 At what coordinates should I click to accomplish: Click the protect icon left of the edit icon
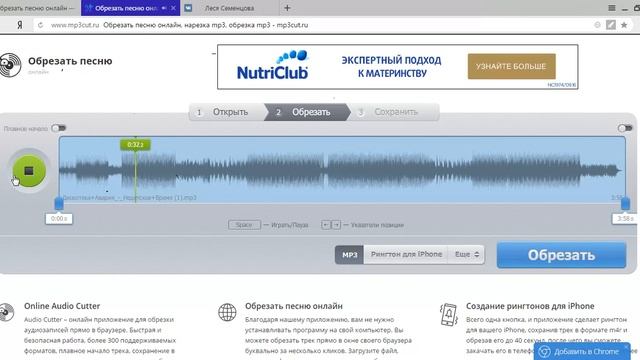(598, 25)
